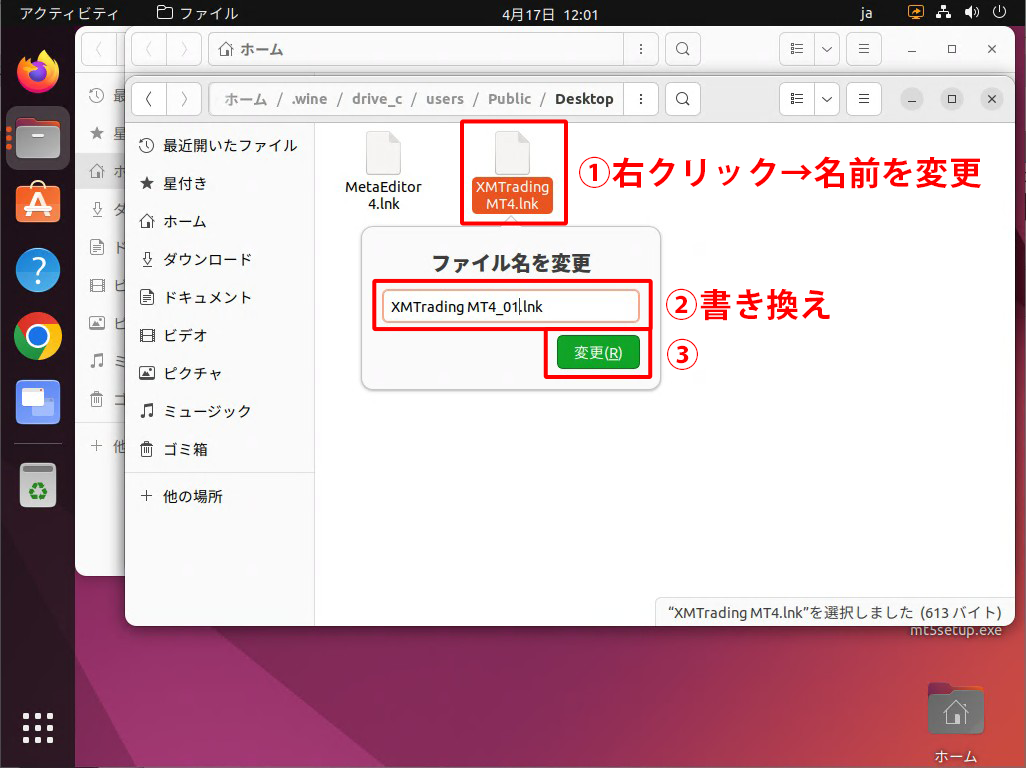Launch Firefox from the dock
The width and height of the screenshot is (1026, 768).
pyautogui.click(x=38, y=71)
